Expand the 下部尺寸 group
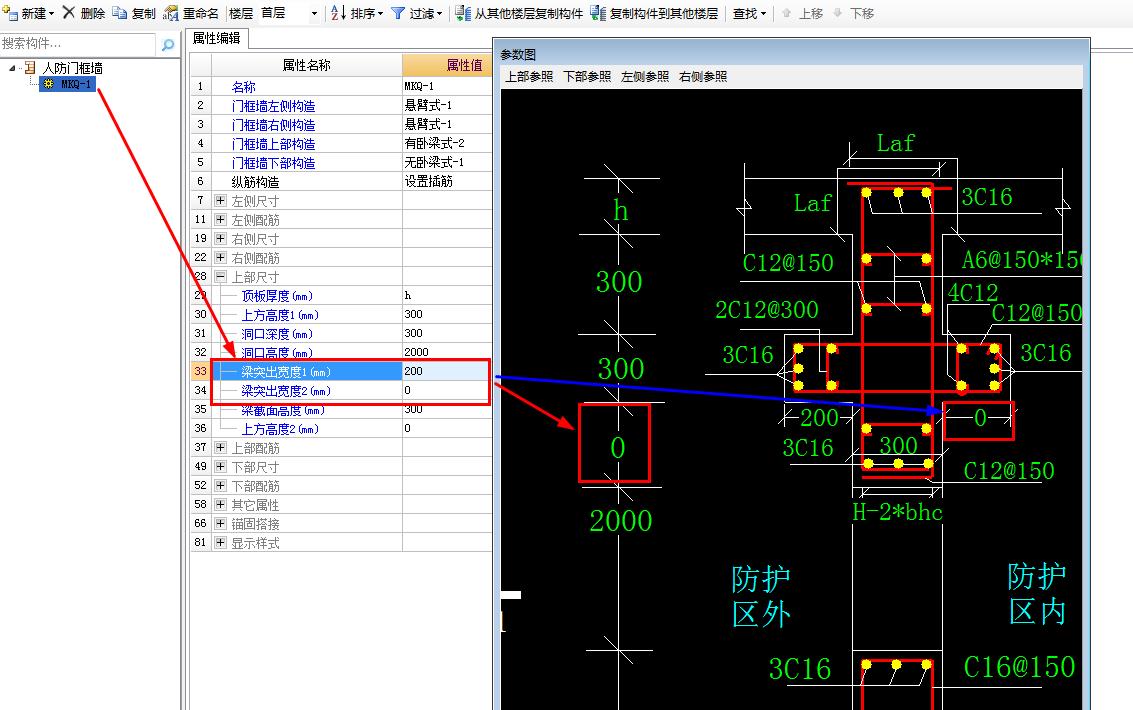Screen dimensions: 1133x710 tap(220, 467)
